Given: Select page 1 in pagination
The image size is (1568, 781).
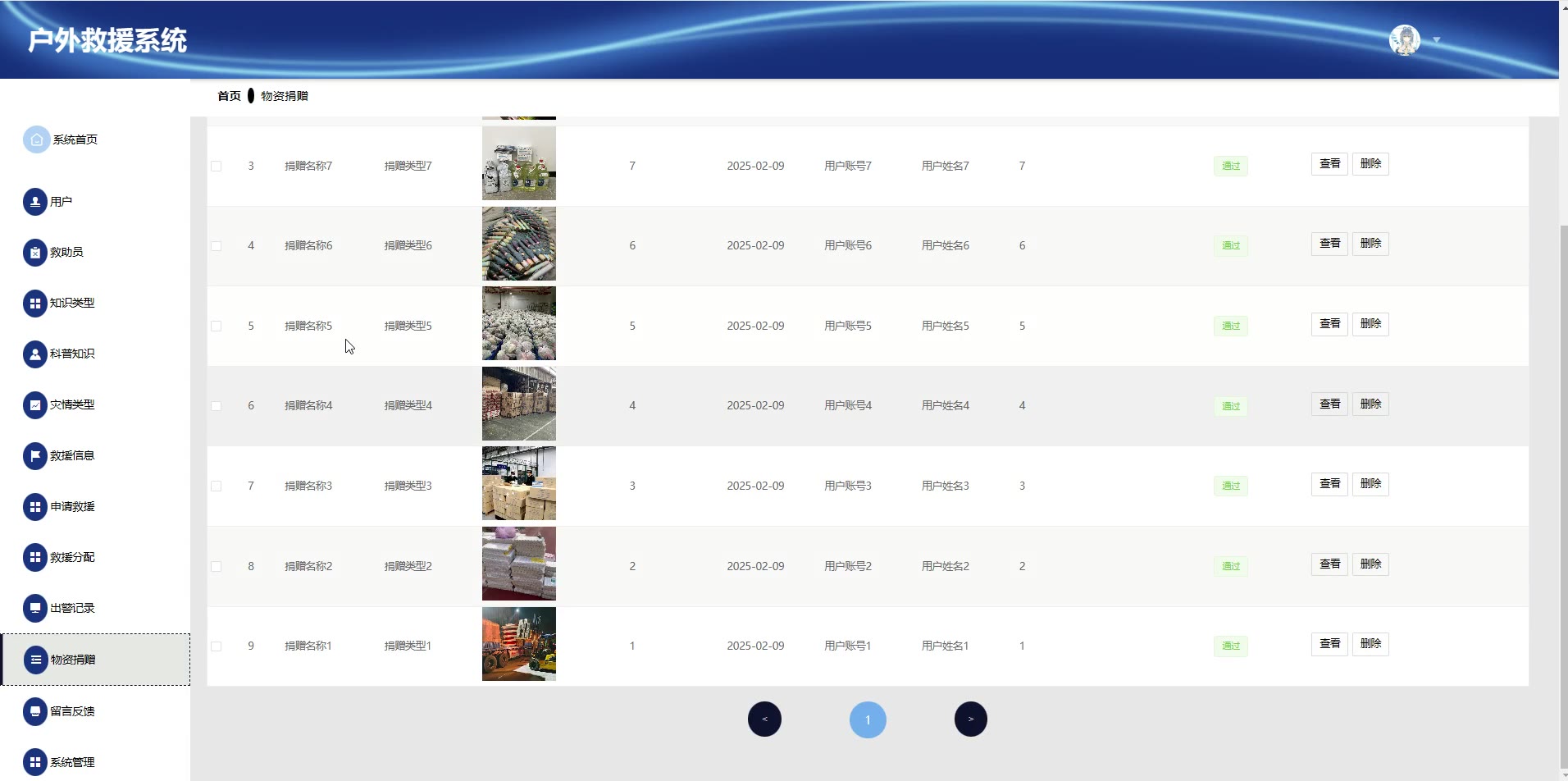Looking at the screenshot, I should pos(868,719).
